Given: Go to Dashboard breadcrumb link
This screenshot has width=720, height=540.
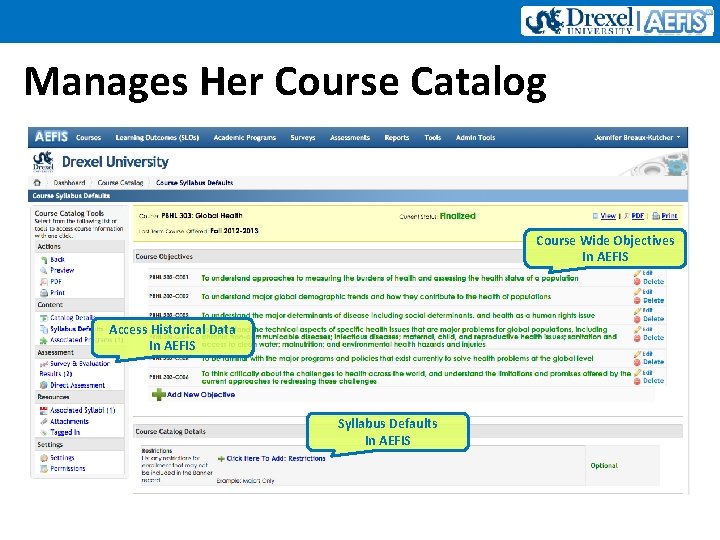Looking at the screenshot, I should [x=69, y=182].
